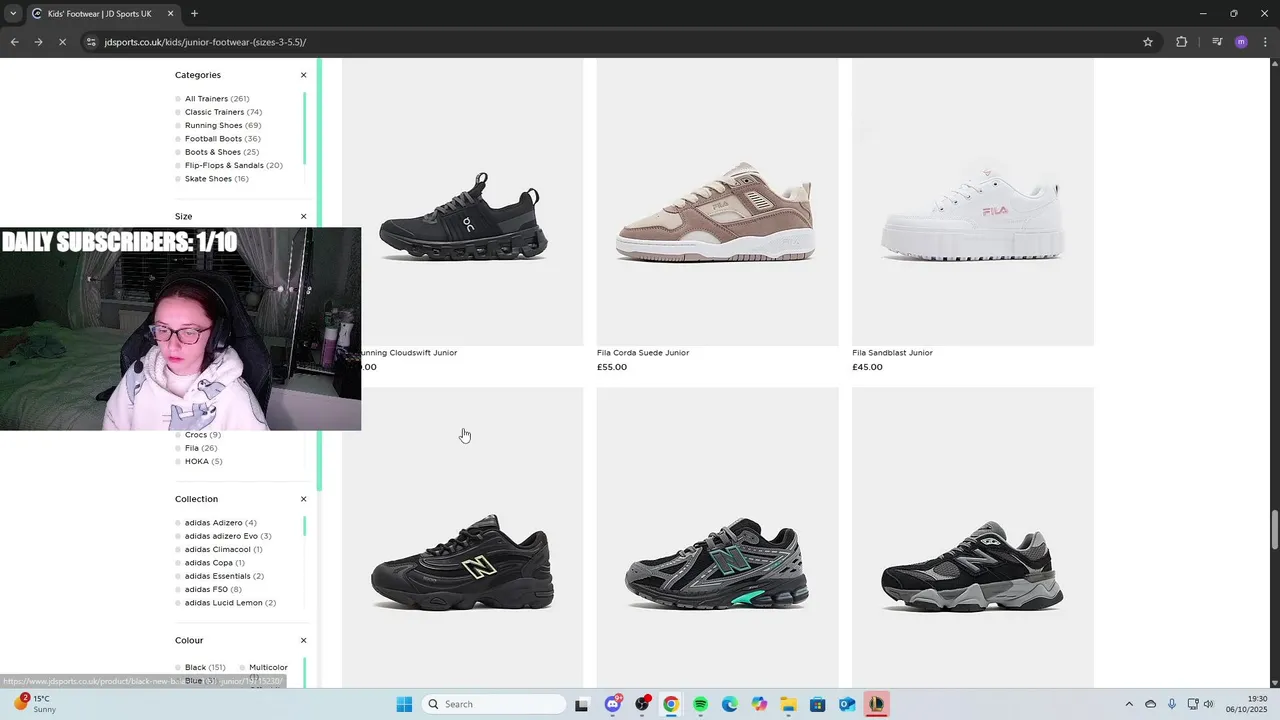Open Microsoft Store from the taskbar

[x=817, y=704]
